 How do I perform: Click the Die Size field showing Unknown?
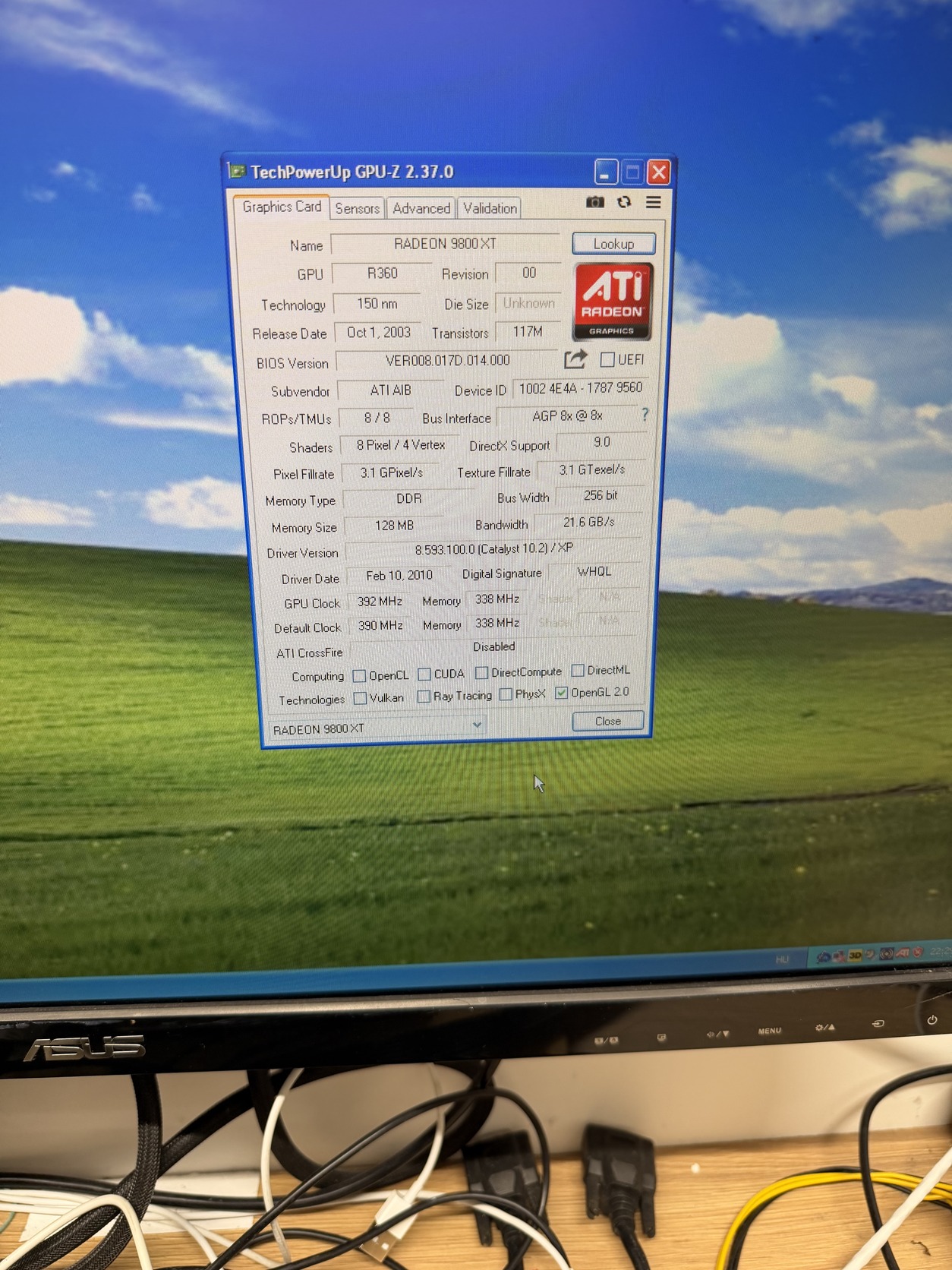(528, 303)
